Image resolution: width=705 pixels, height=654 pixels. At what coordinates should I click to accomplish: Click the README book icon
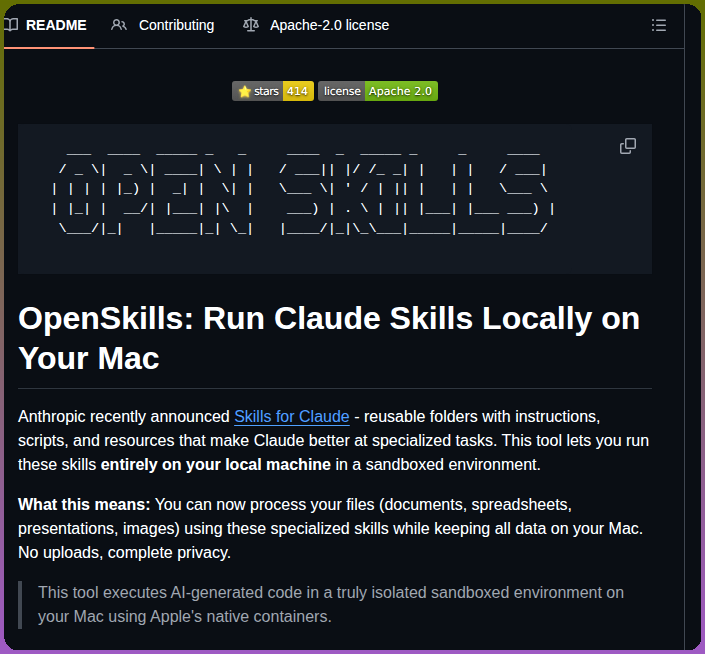point(11,25)
